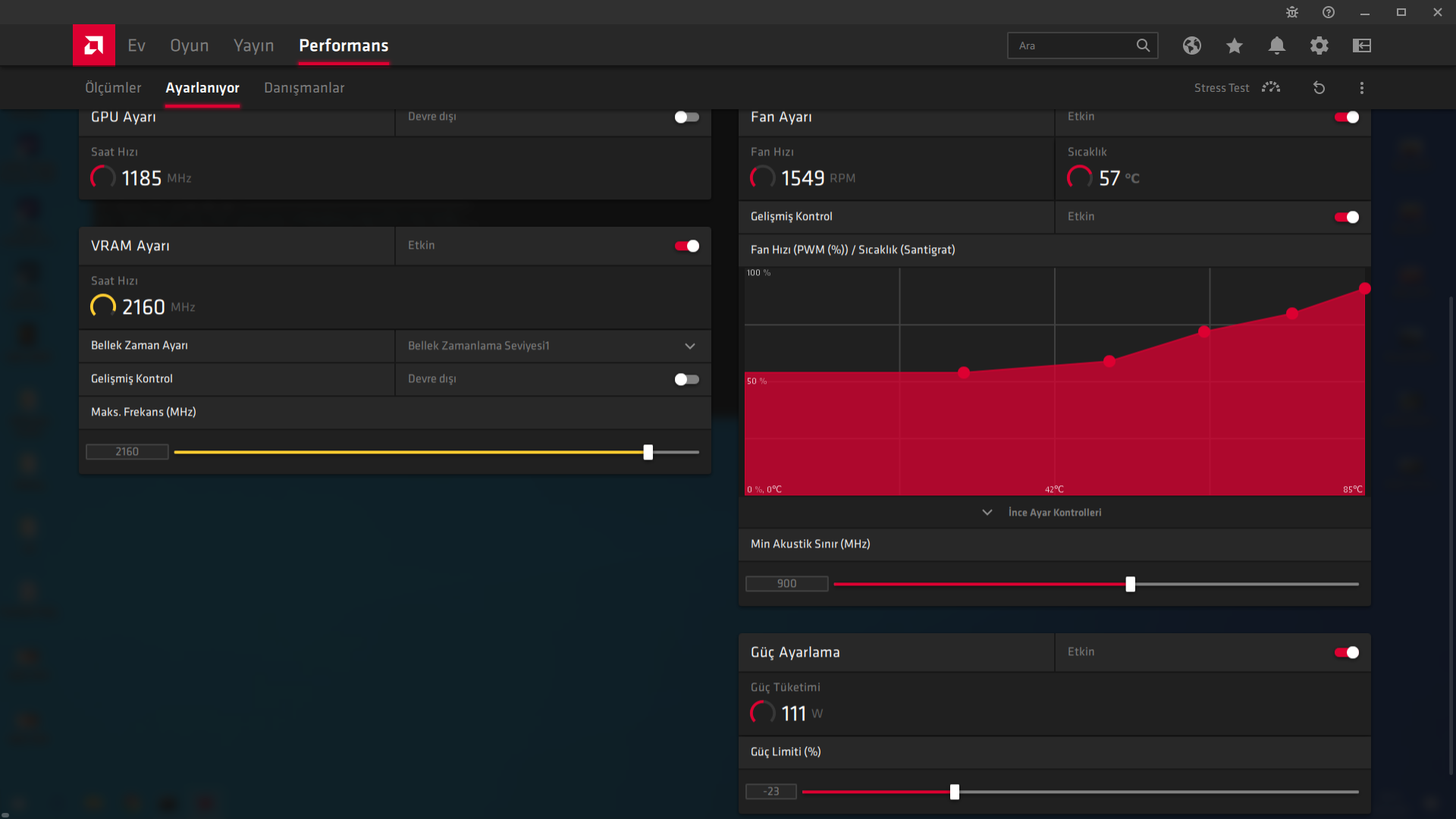Viewport: 1456px width, 819px height.
Task: Click the Ara search field
Action: pos(1073,45)
